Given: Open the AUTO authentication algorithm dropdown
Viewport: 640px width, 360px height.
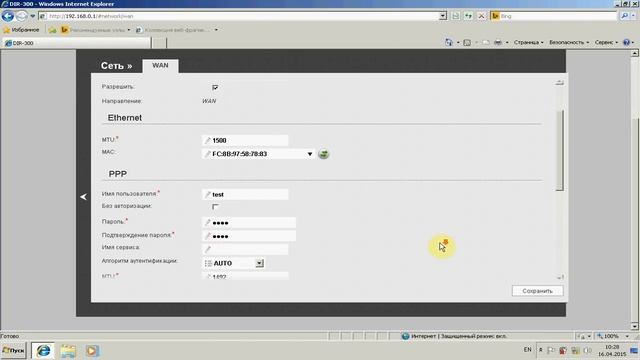Looking at the screenshot, I should coord(260,263).
